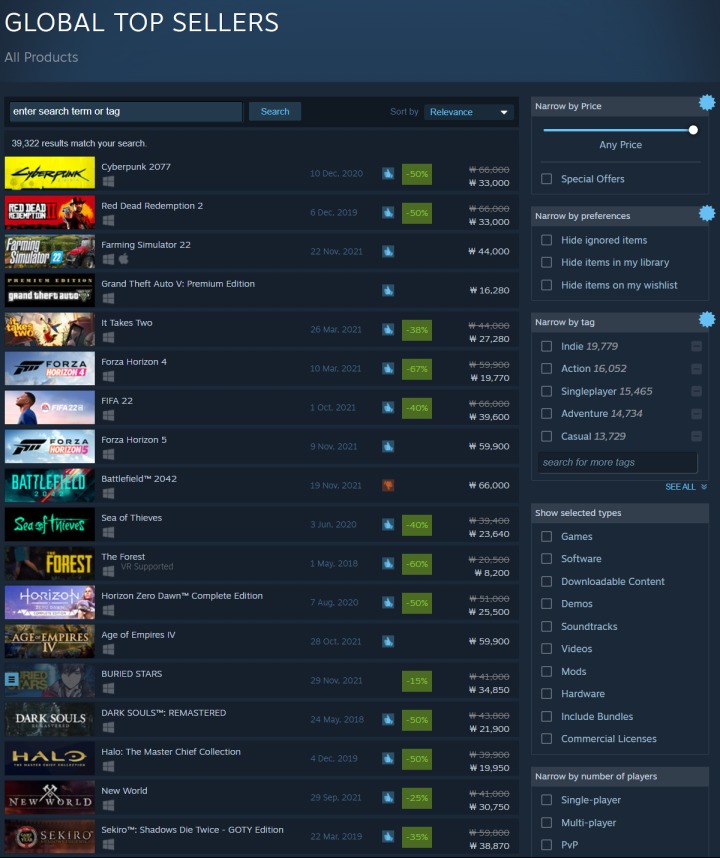The width and height of the screenshot is (720, 858).
Task: Click the macOS platform icon for Farming Simulator 22
Action: pyautogui.click(x=123, y=259)
